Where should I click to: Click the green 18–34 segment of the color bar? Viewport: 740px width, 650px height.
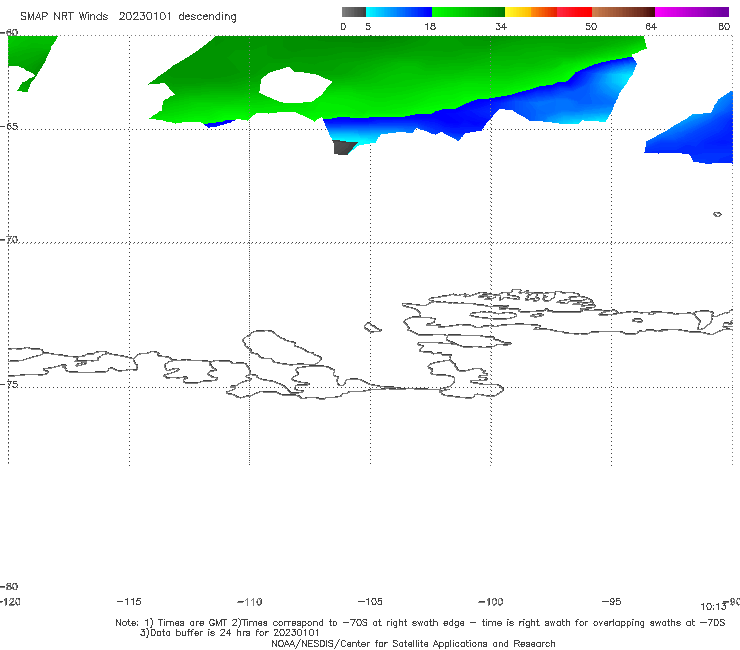pos(469,12)
